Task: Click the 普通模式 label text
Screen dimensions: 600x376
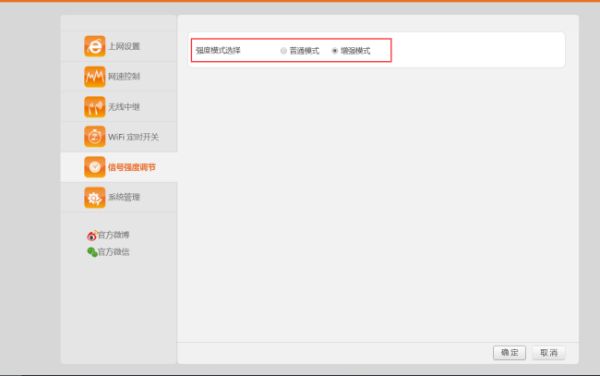Action: coord(304,50)
